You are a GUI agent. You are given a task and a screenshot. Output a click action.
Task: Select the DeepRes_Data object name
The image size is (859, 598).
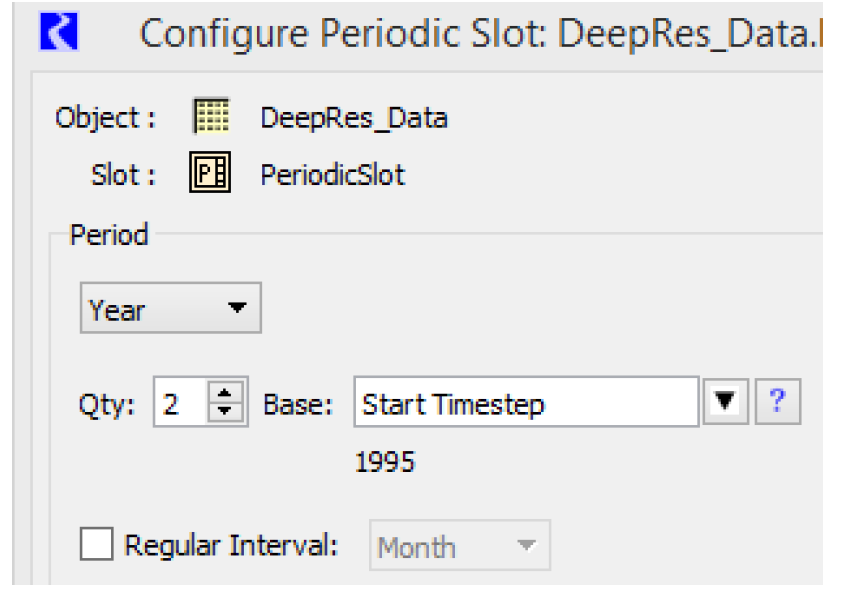353,118
